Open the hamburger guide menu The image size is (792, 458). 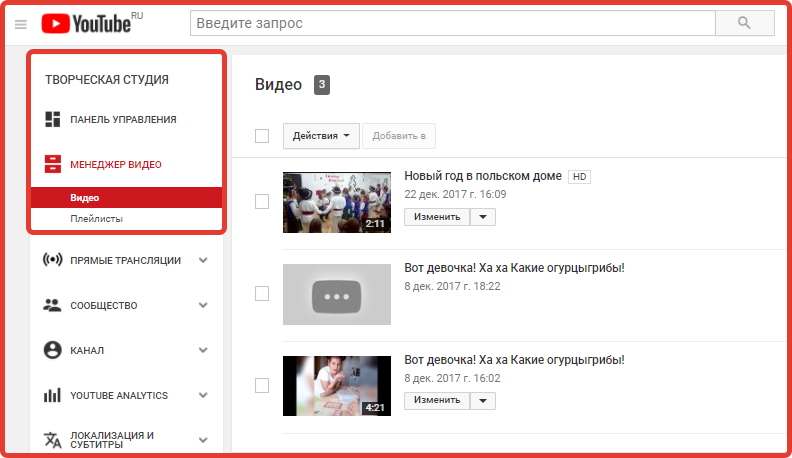tap(21, 24)
